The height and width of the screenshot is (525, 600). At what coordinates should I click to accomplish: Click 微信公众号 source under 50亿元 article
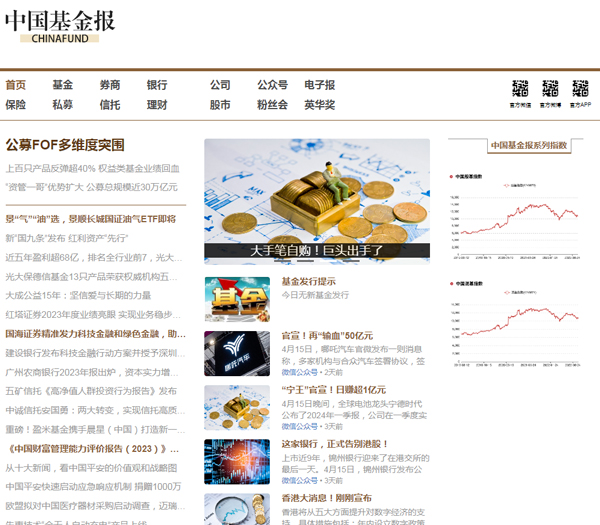(300, 372)
